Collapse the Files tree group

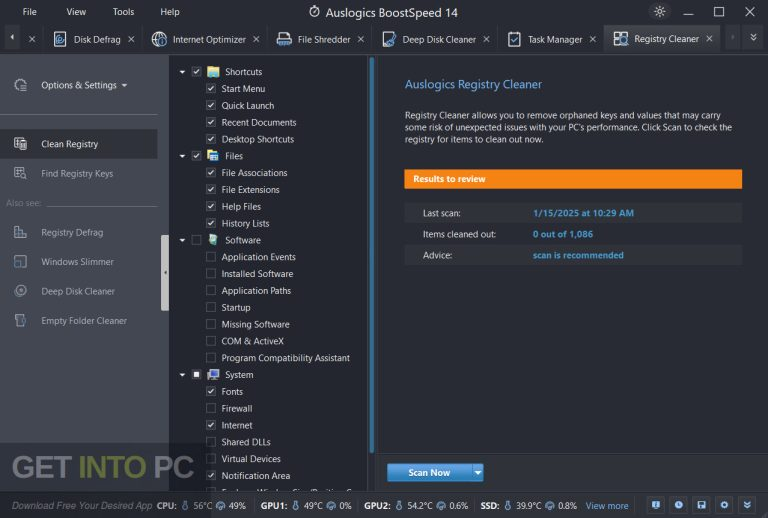click(182, 156)
